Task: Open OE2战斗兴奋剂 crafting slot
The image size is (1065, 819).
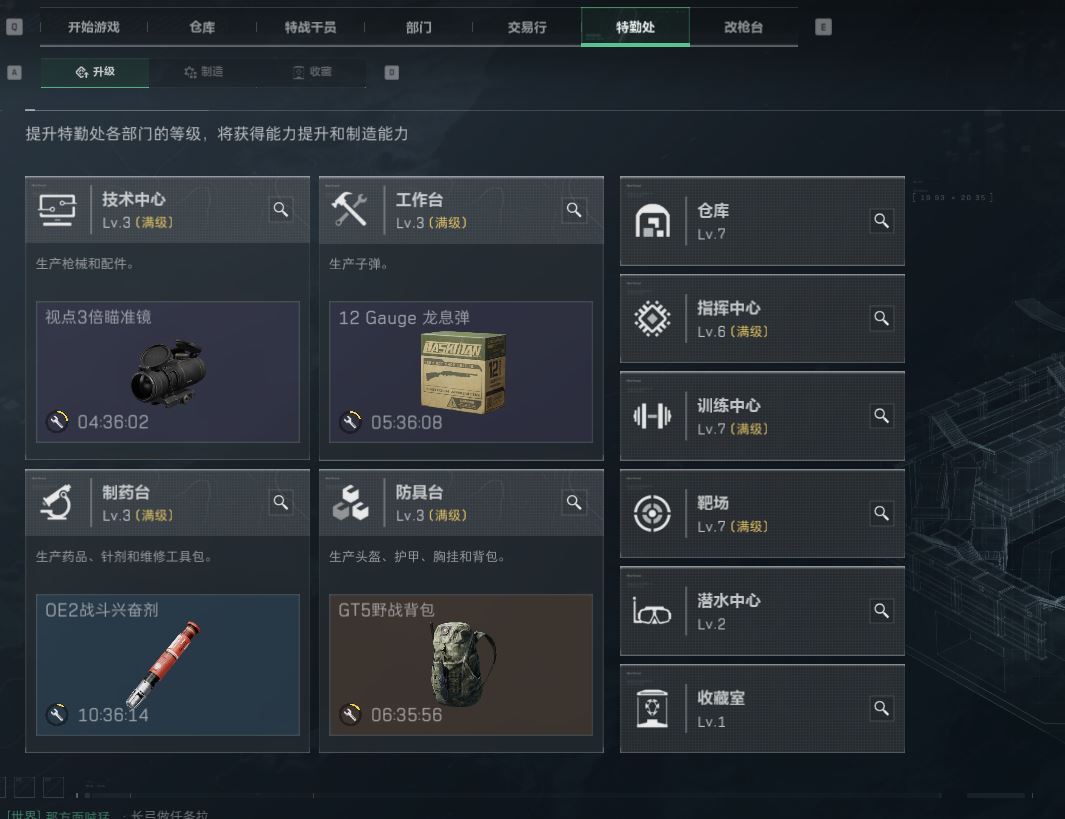Action: [168, 665]
